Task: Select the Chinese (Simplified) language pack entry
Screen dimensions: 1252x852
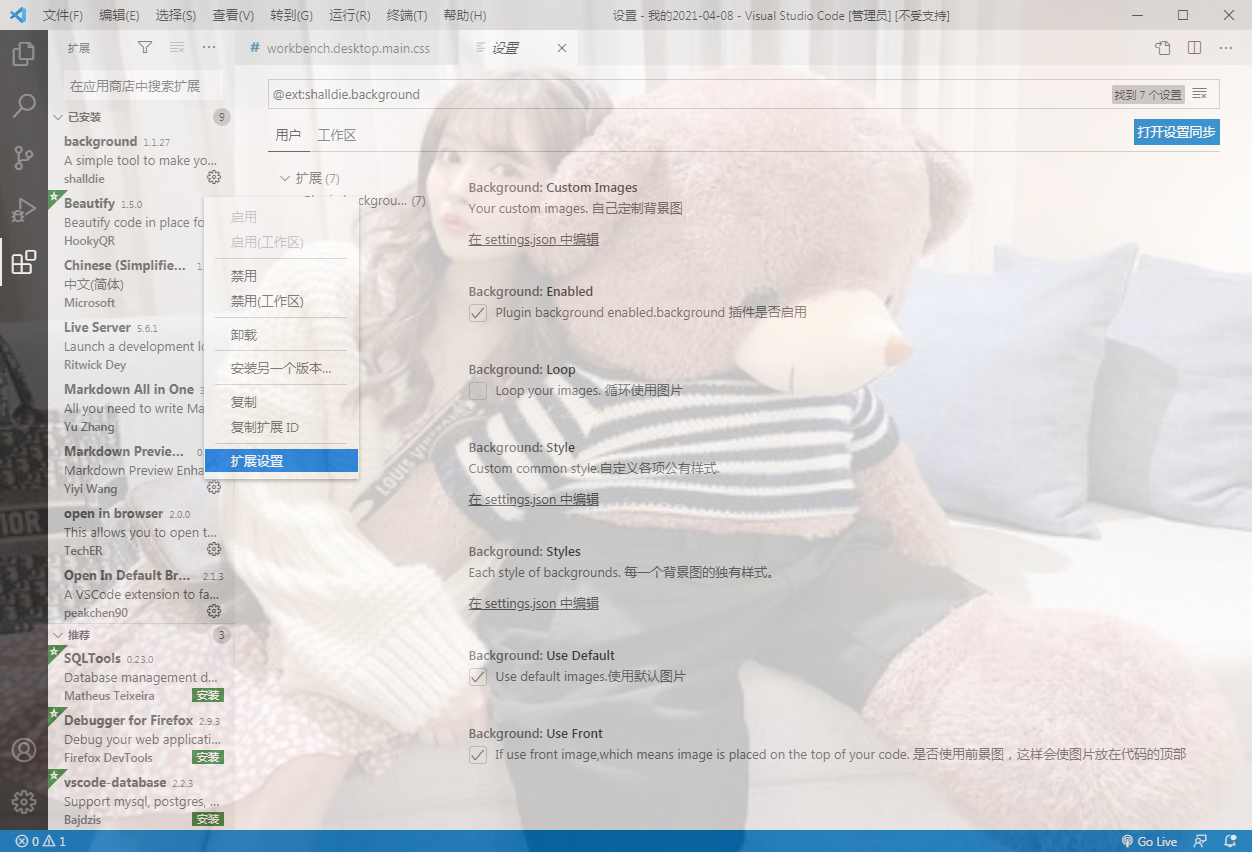Action: (x=126, y=284)
